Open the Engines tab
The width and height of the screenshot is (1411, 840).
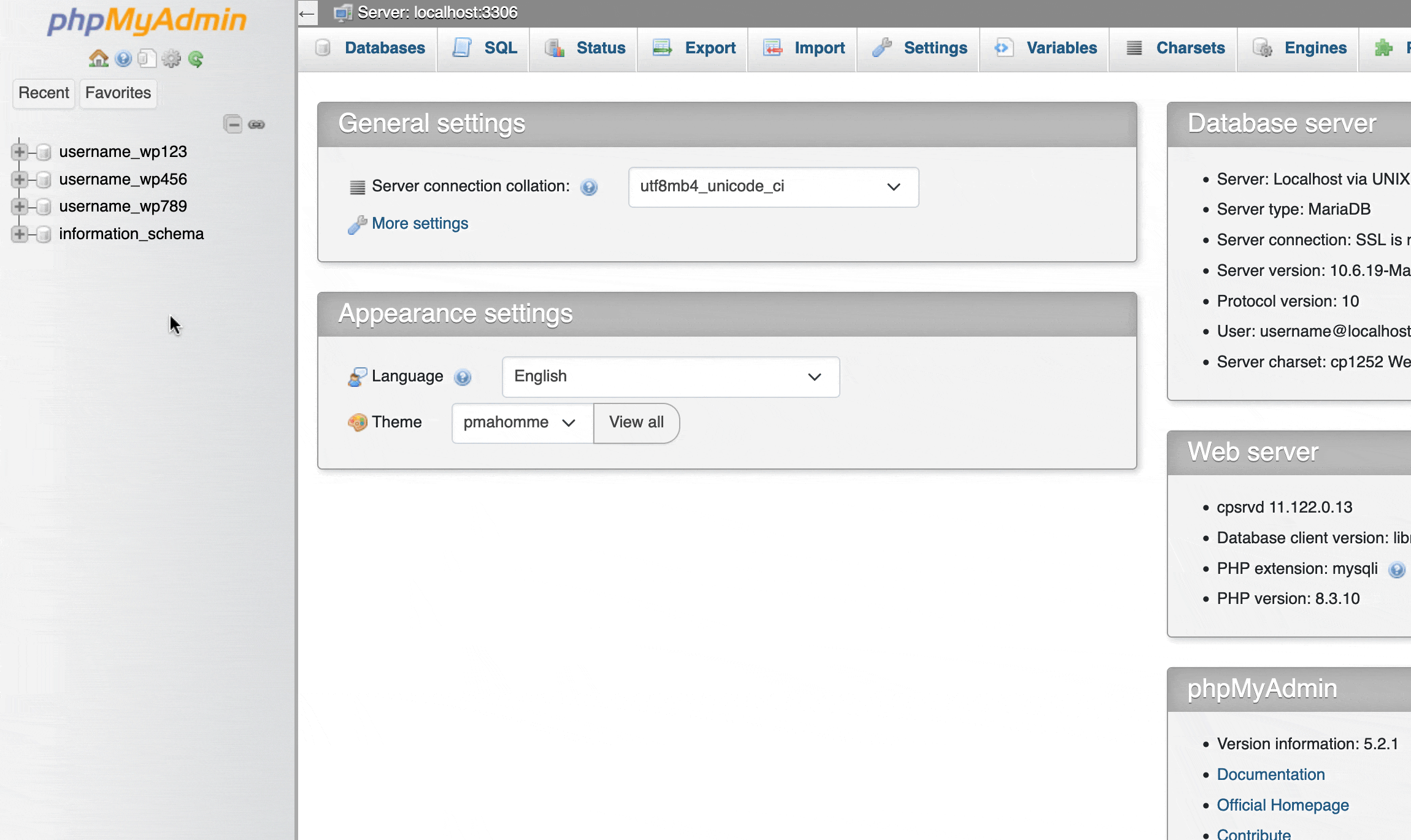1298,48
